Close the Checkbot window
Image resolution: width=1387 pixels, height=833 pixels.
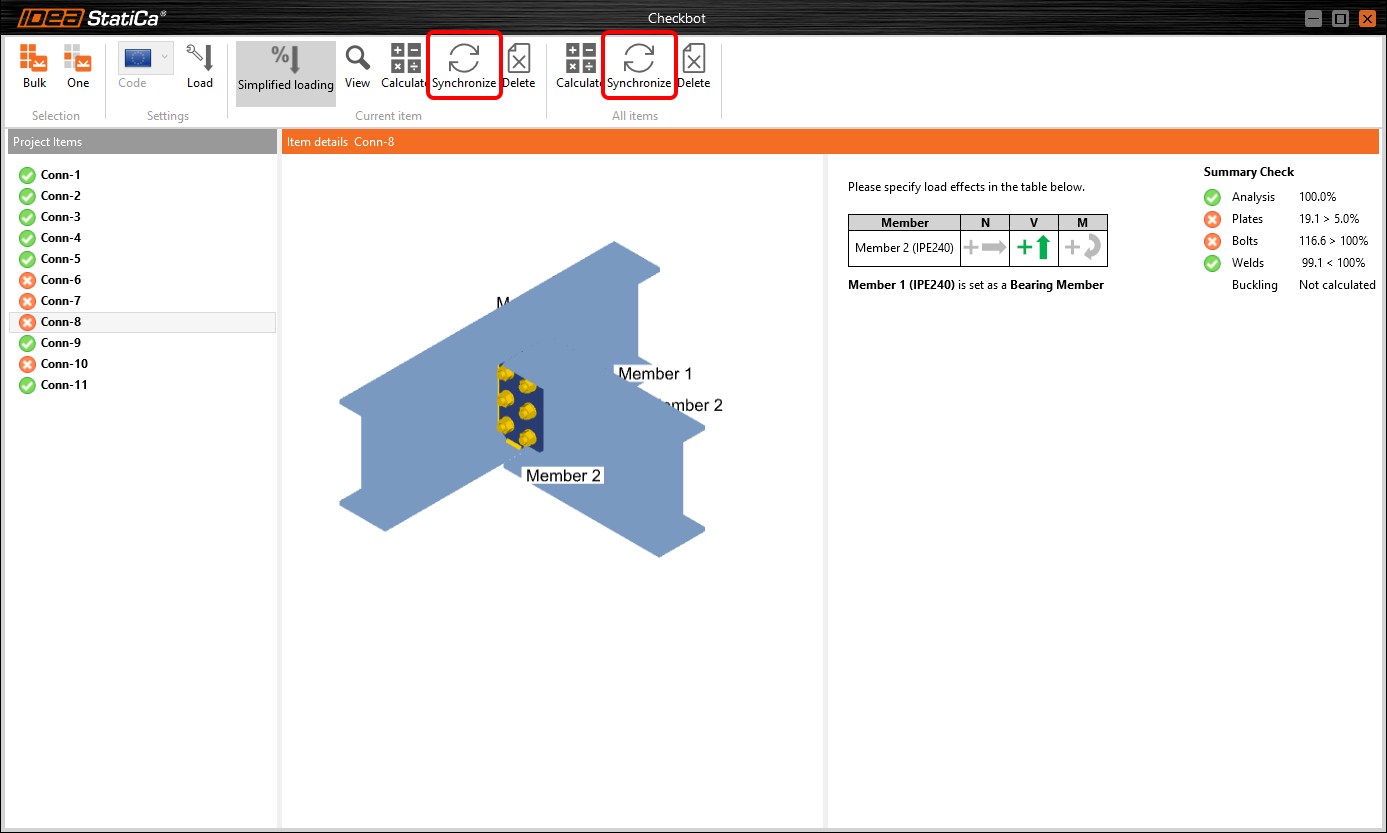[x=1368, y=19]
